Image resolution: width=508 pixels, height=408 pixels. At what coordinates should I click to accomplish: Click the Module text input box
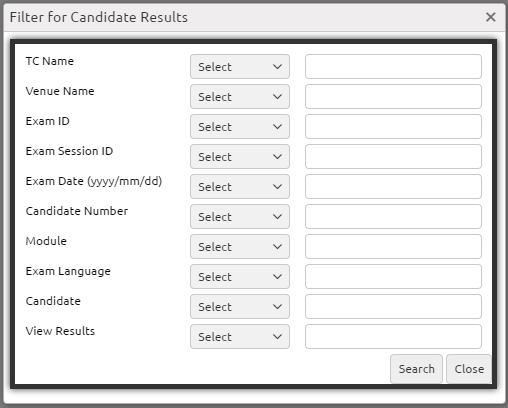[x=393, y=247]
